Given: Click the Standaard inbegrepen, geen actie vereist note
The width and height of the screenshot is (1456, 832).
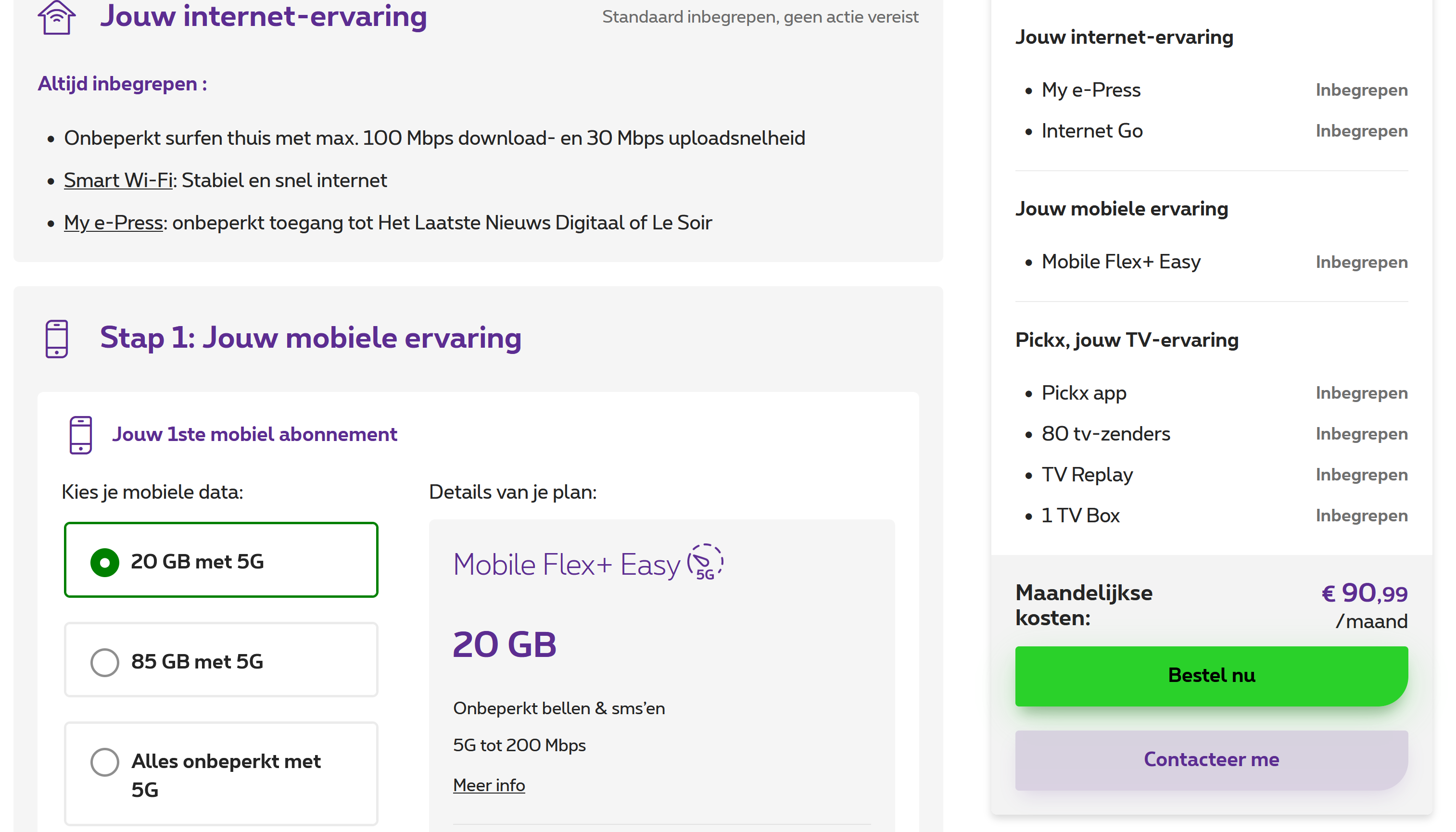Looking at the screenshot, I should [x=760, y=17].
